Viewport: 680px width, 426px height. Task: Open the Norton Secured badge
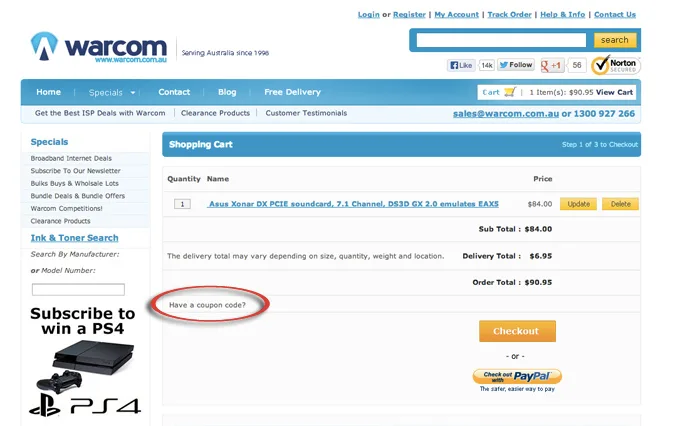tap(615, 65)
